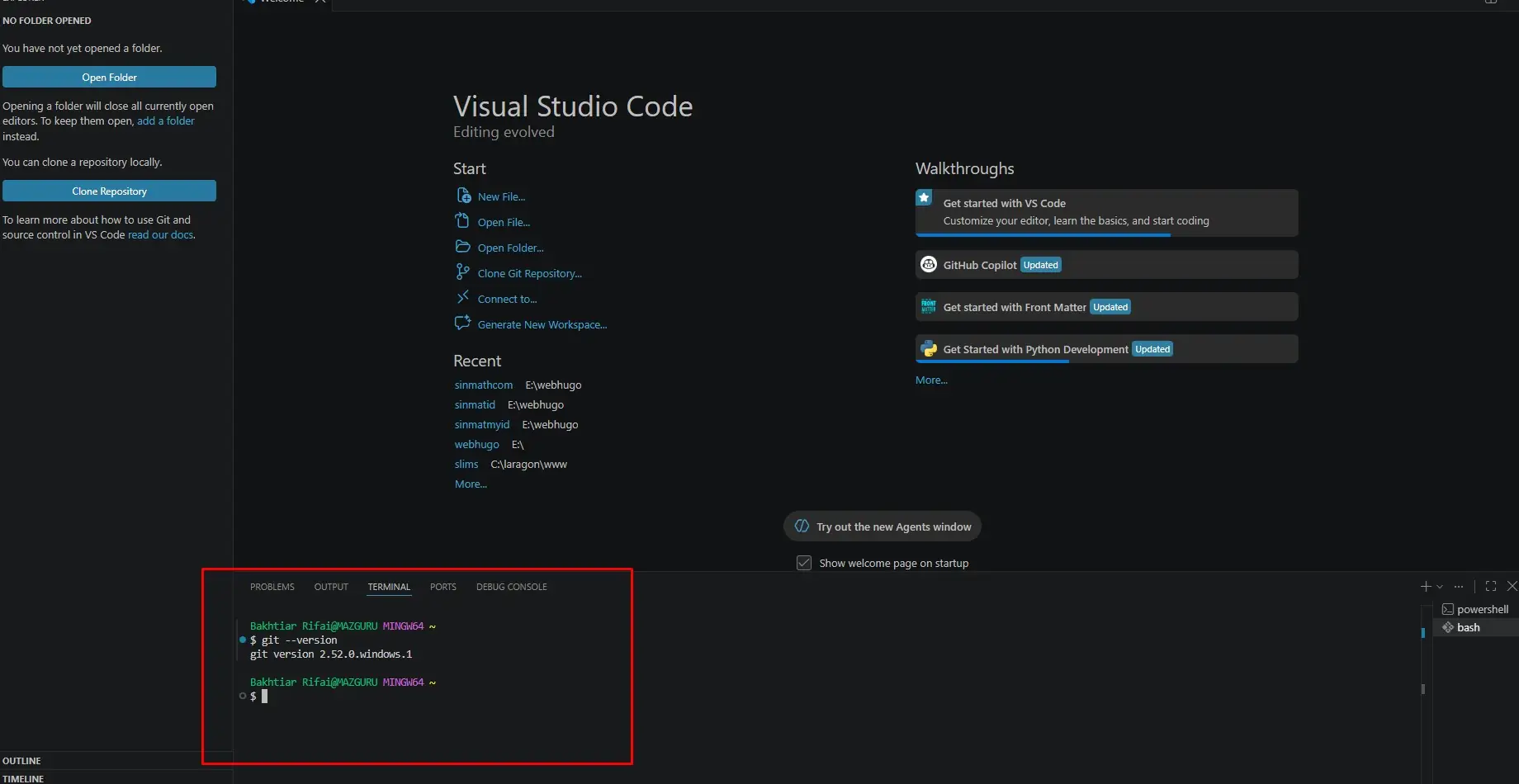1519x784 pixels.
Task: Click the terminal scrollbar thumb
Action: point(1422,688)
